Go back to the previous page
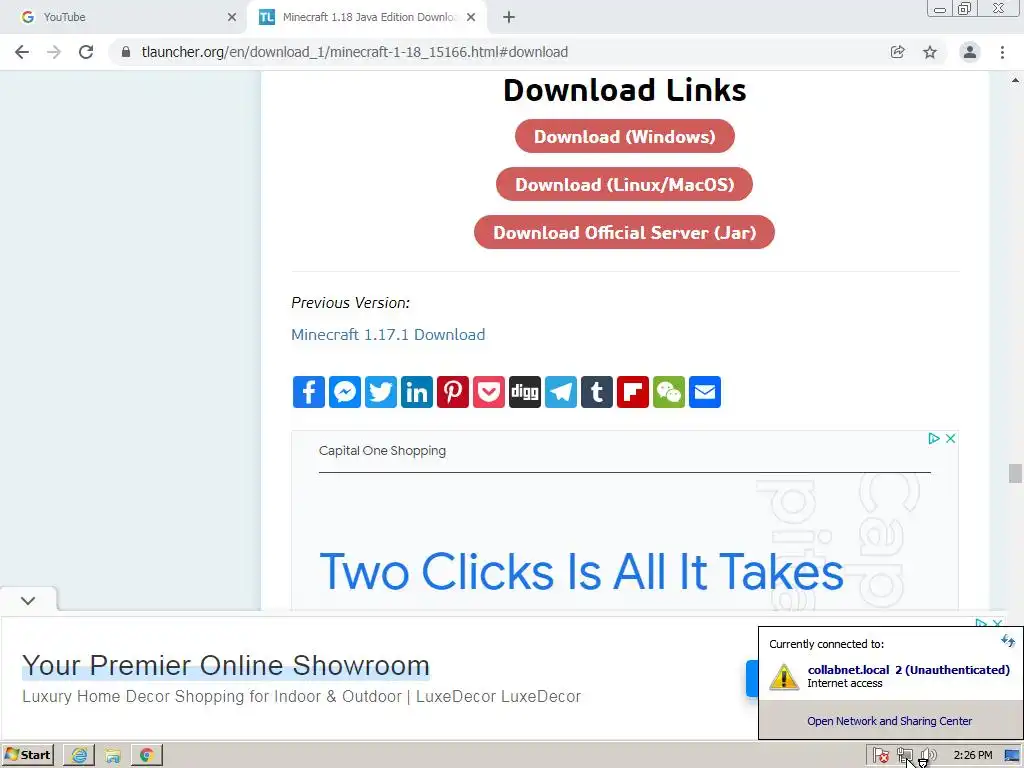 click(22, 52)
